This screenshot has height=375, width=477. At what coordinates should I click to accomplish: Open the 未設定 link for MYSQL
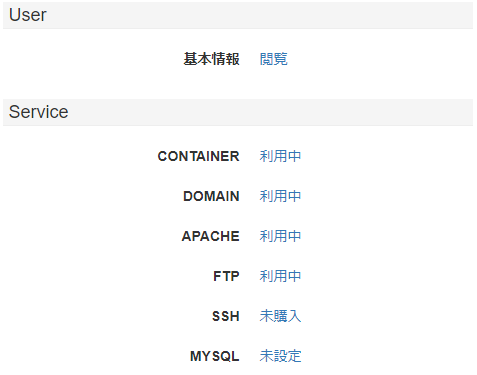[280, 356]
